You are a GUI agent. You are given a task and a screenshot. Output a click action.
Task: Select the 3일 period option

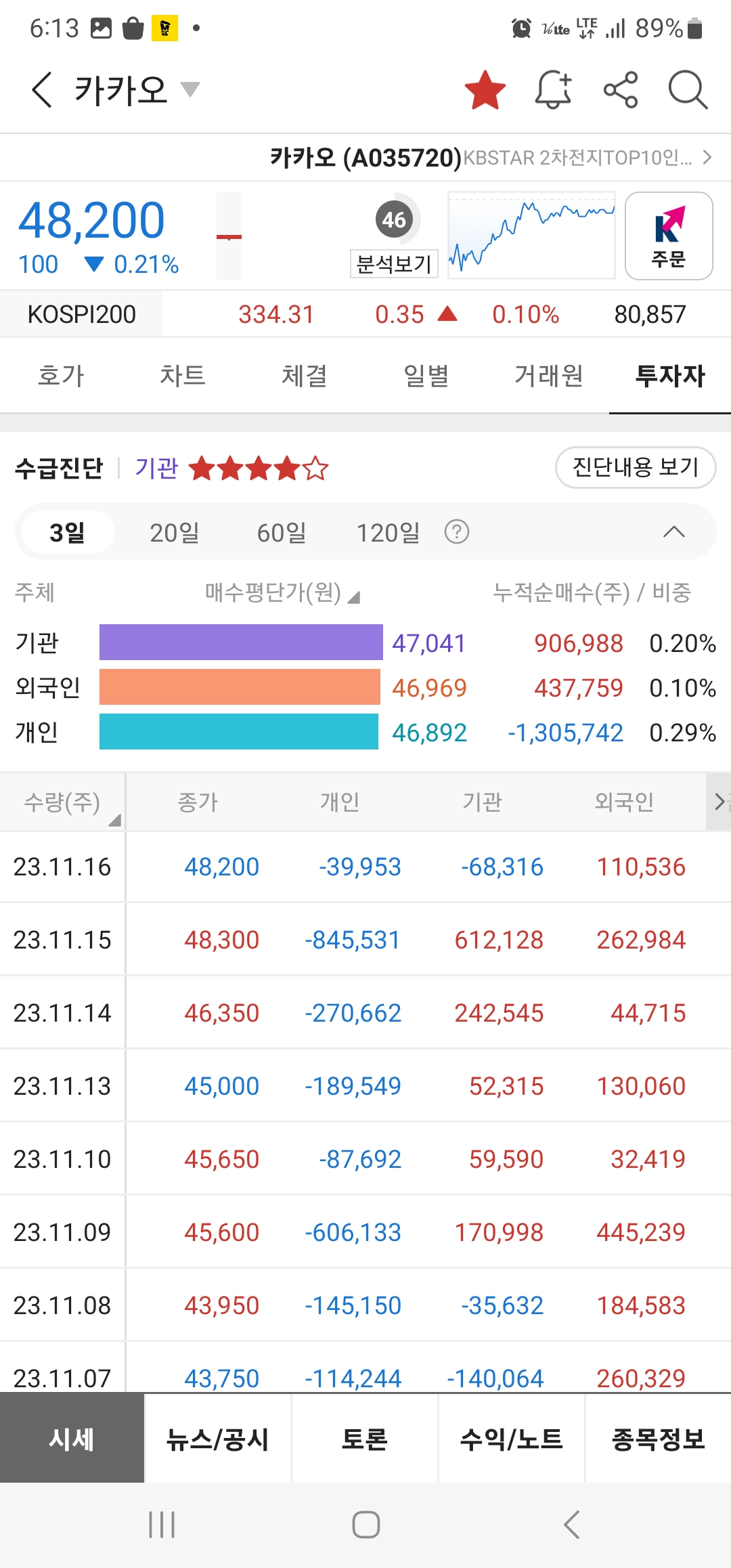point(68,532)
